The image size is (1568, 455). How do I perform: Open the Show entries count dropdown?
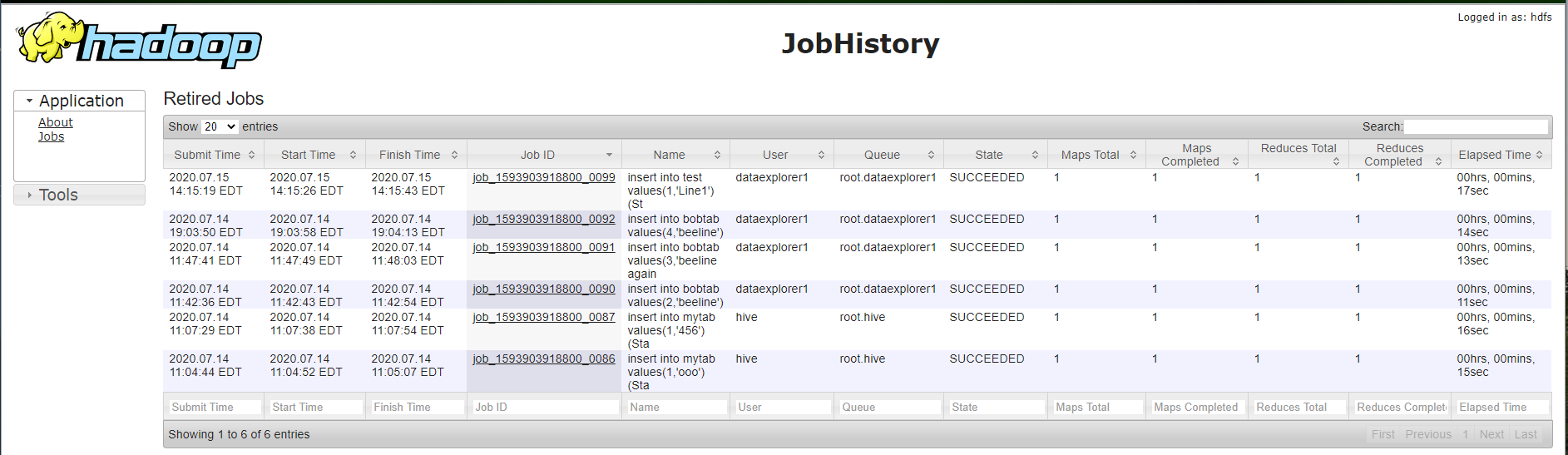pyautogui.click(x=220, y=126)
